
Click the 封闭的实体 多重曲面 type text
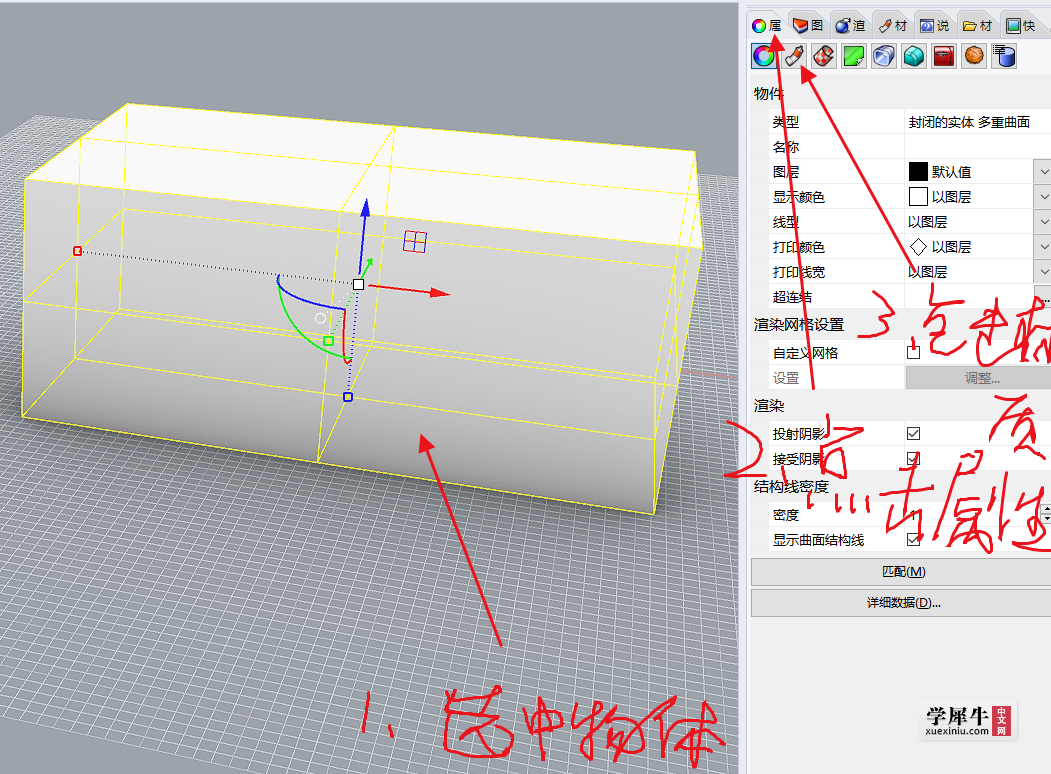point(969,122)
